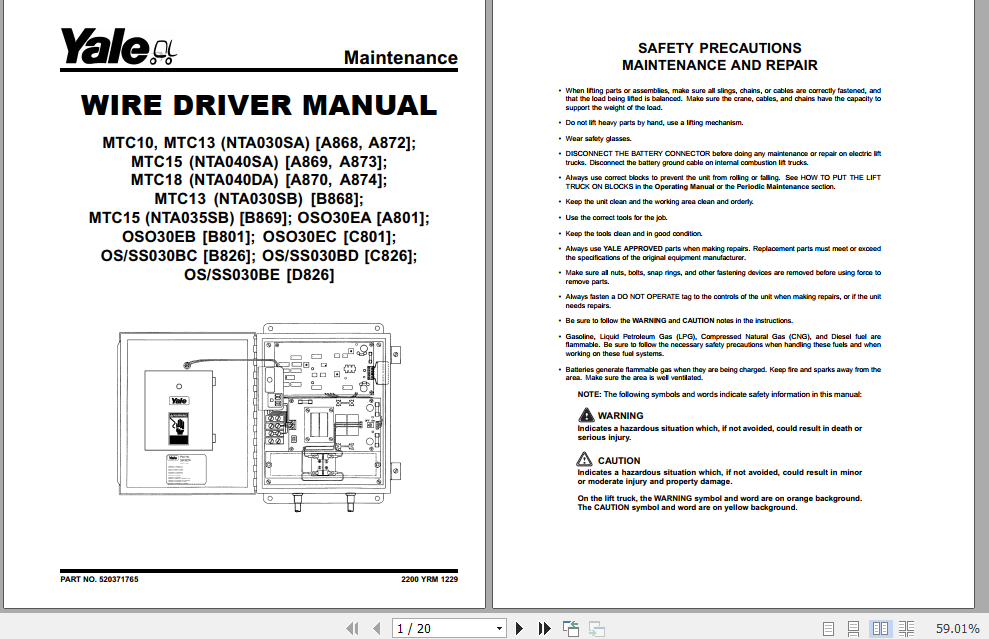Jump to the first page of the document

pyautogui.click(x=352, y=628)
